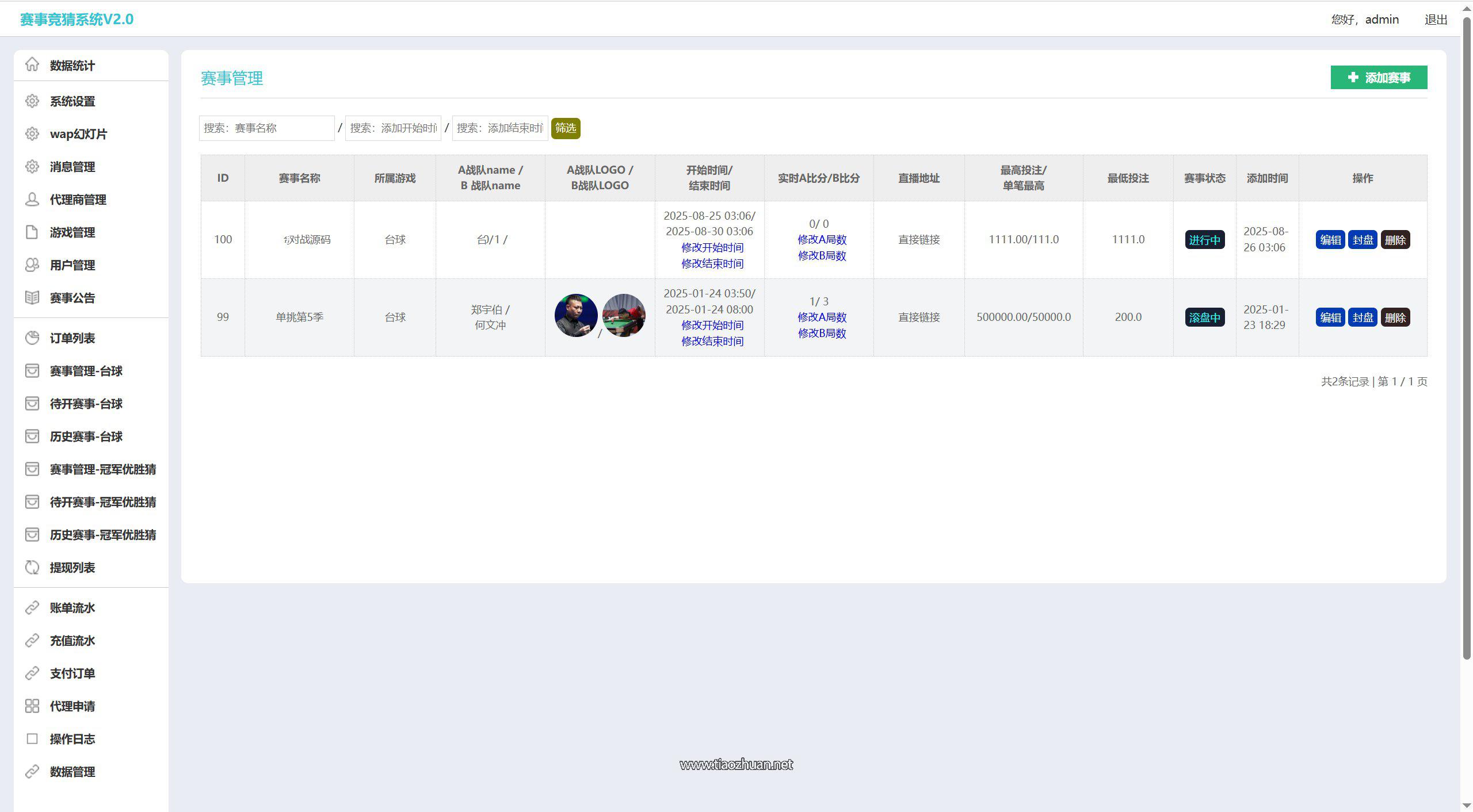This screenshot has height=812, width=1473.
Task: Click the refresh icon next to 提现列表
Action: (x=32, y=568)
